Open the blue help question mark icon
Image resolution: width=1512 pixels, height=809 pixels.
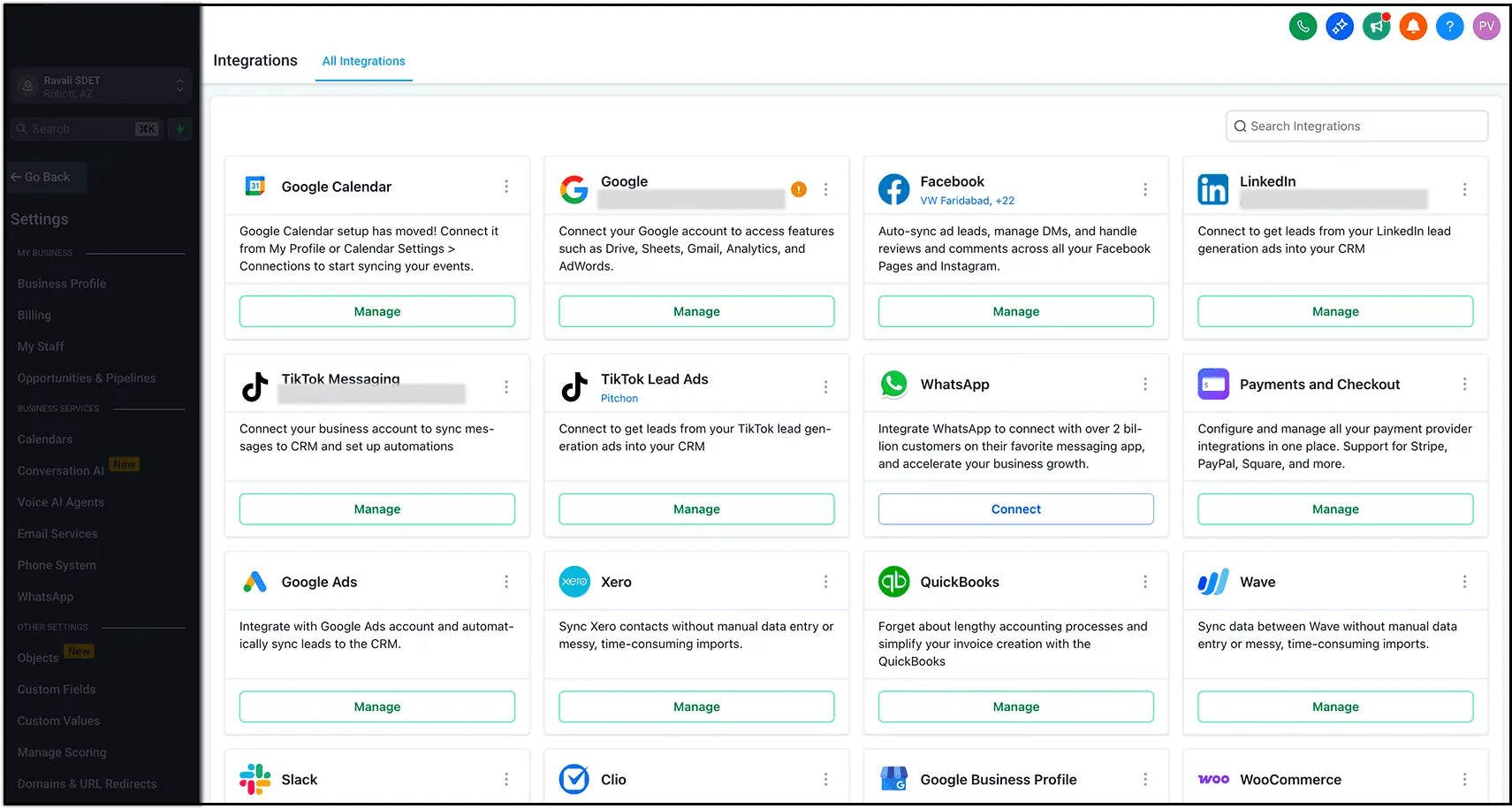[1449, 27]
